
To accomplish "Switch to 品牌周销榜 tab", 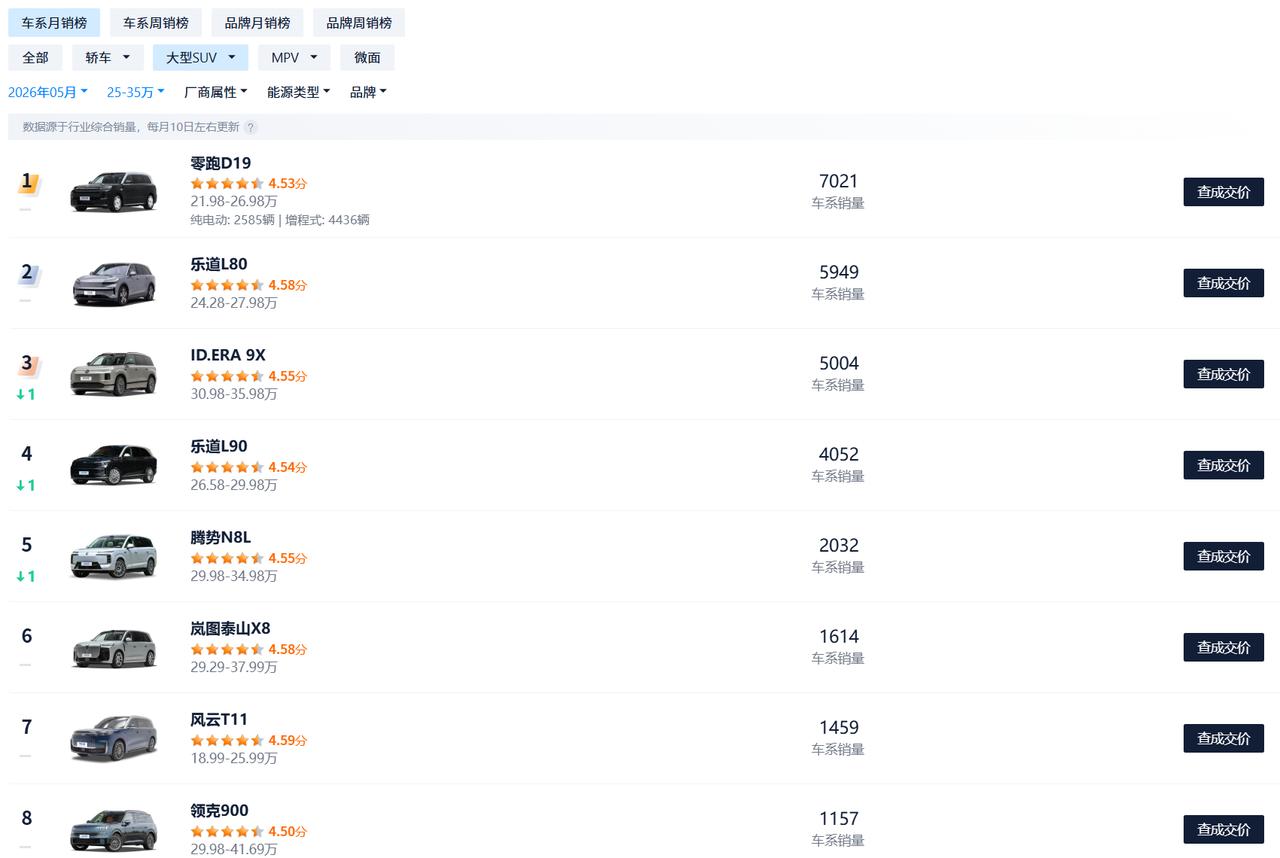I will click(359, 23).
